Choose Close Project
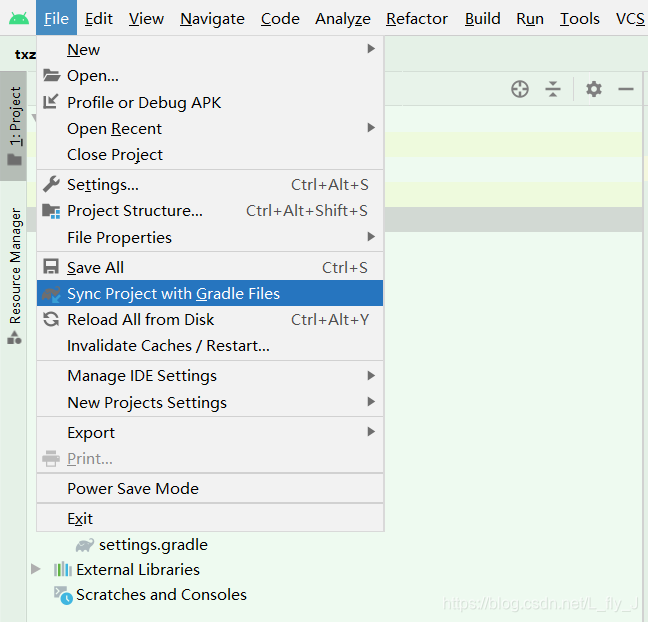648x622 pixels. (210, 155)
